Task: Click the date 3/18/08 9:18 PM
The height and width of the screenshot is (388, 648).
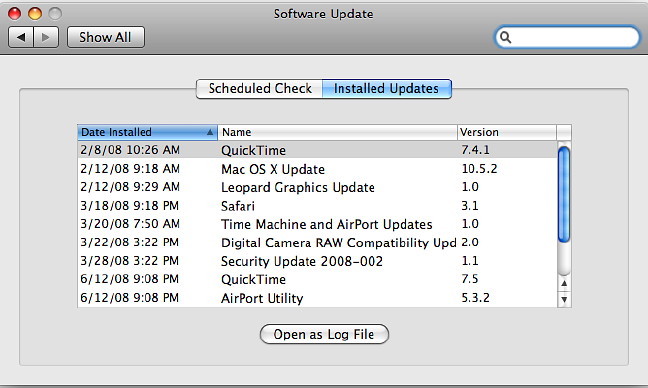Action: [129, 205]
